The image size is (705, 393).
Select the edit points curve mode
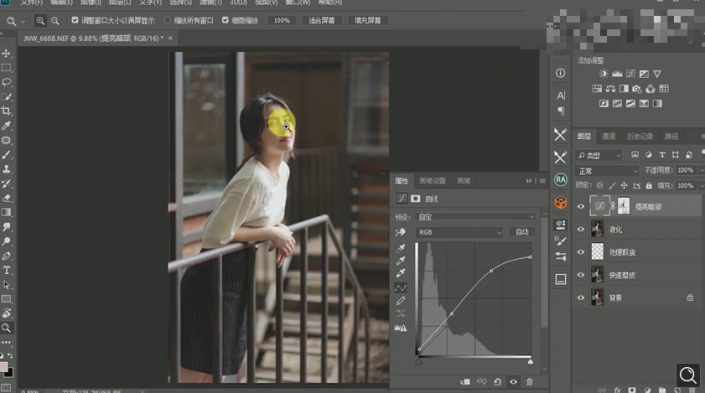click(x=400, y=288)
